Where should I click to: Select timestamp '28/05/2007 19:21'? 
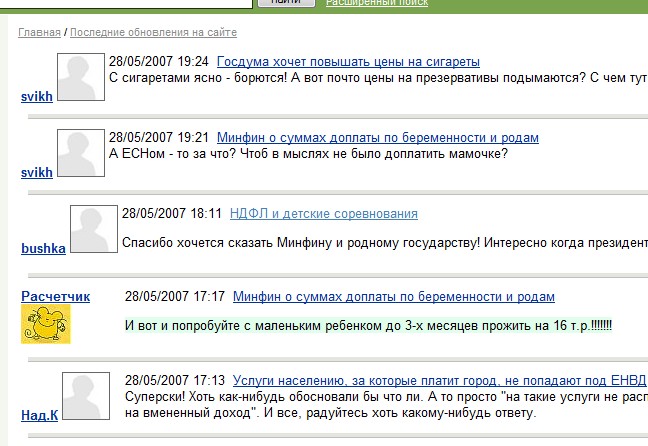click(159, 138)
